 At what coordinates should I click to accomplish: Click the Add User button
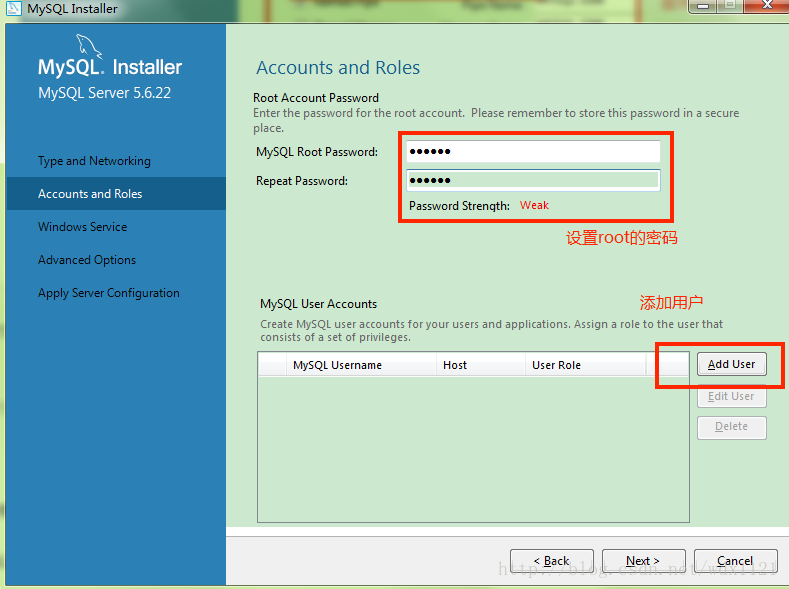(732, 364)
